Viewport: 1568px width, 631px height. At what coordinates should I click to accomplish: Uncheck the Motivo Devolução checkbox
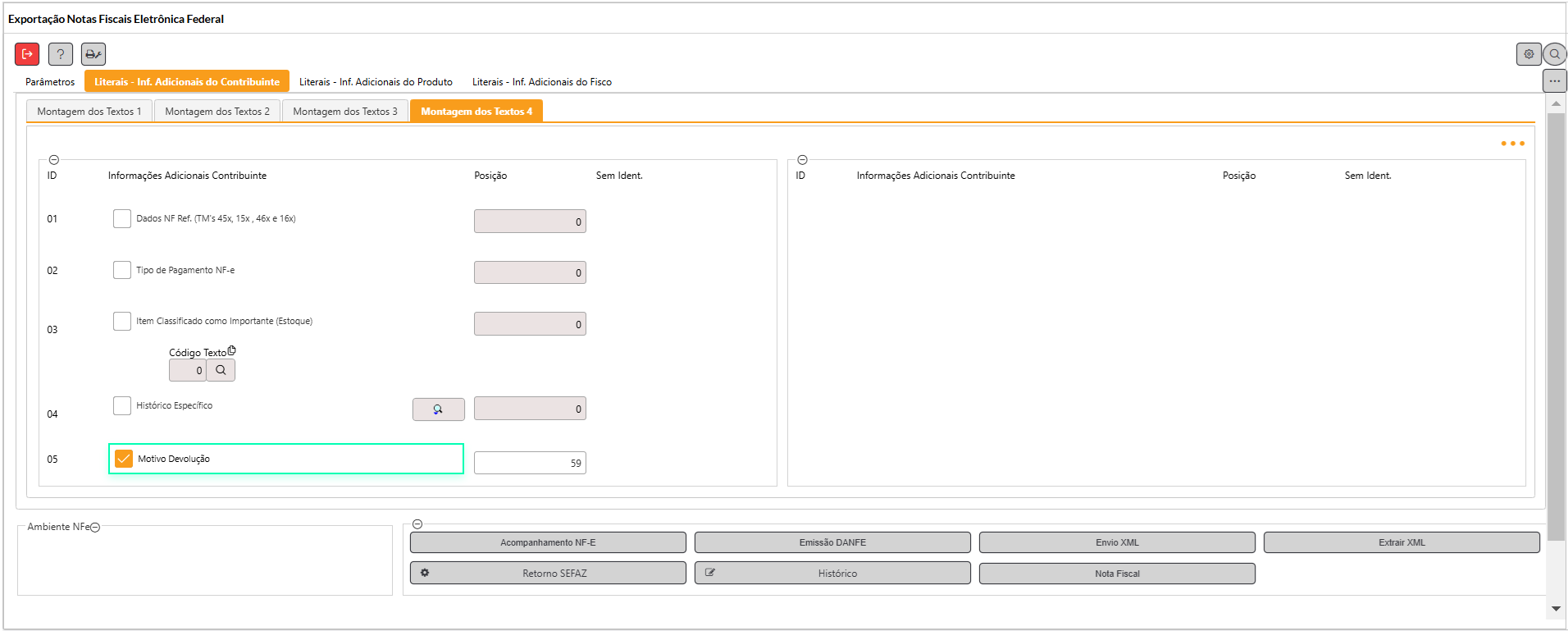[x=124, y=459]
